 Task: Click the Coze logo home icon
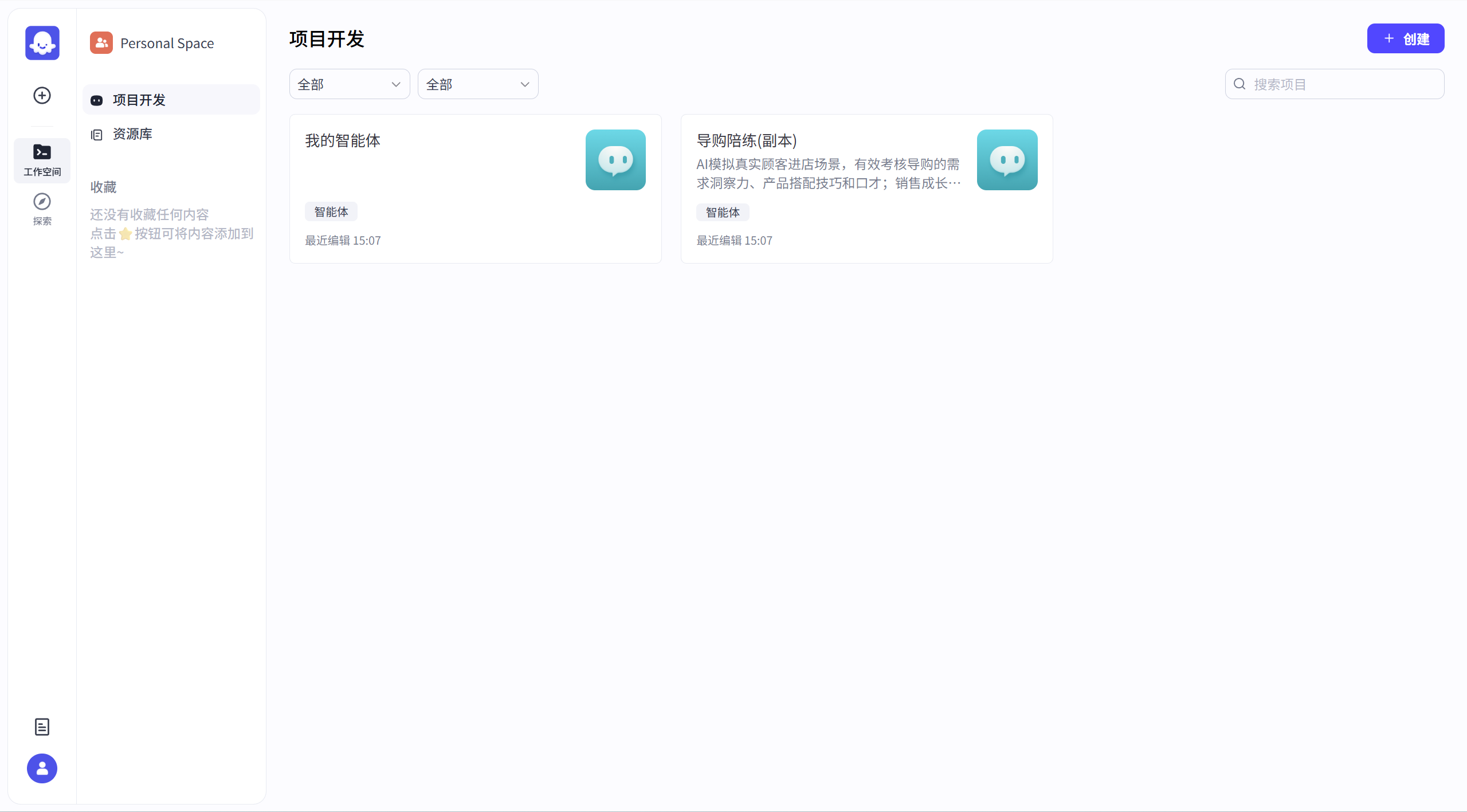[42, 43]
